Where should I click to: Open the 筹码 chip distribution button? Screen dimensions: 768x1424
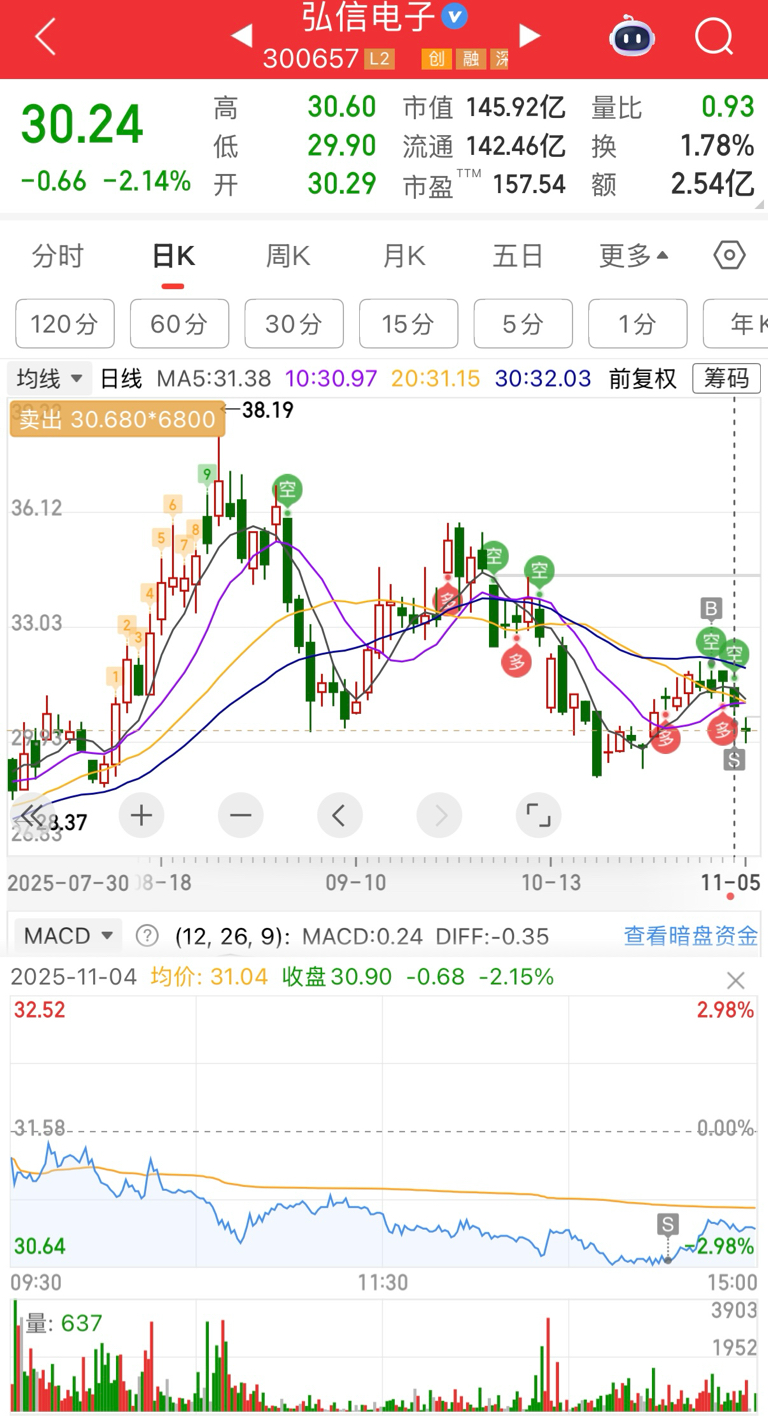coord(726,379)
